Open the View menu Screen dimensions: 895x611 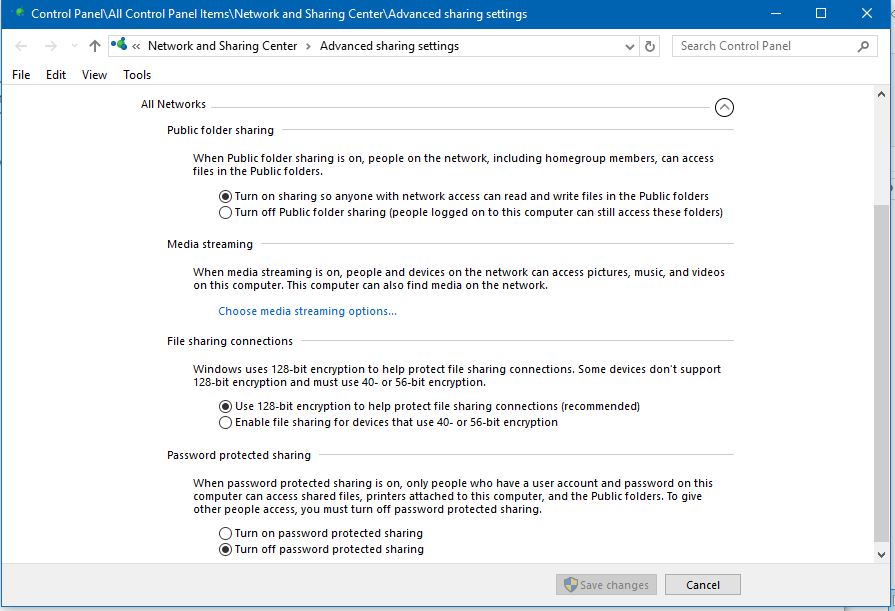[94, 75]
